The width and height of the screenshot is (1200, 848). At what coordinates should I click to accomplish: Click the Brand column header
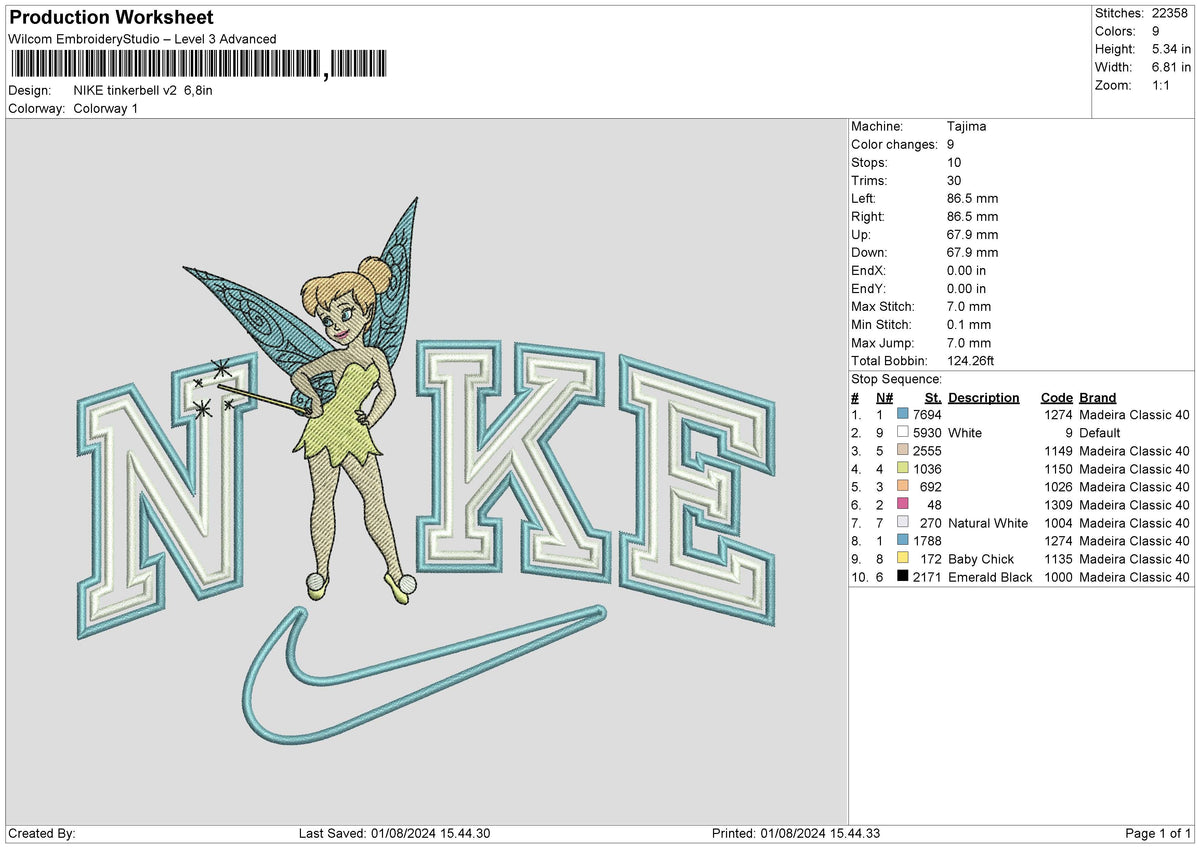point(1098,398)
